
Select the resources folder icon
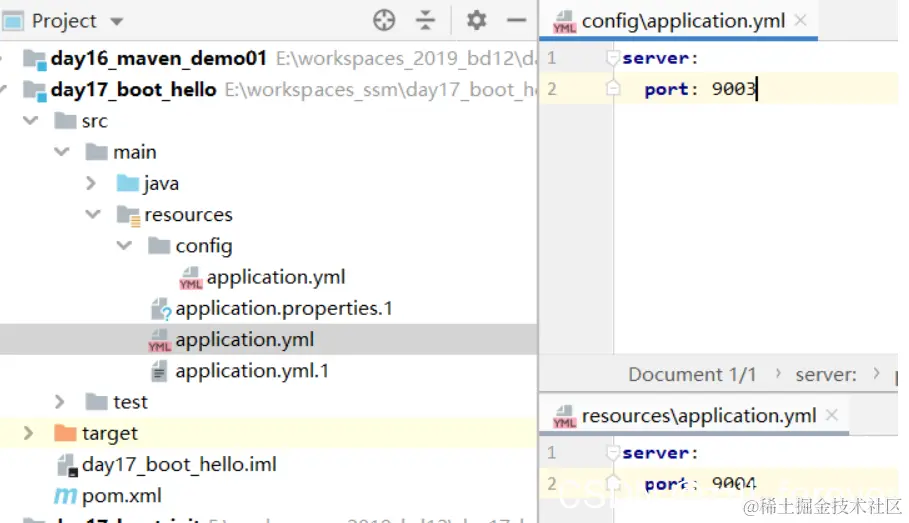point(128,215)
